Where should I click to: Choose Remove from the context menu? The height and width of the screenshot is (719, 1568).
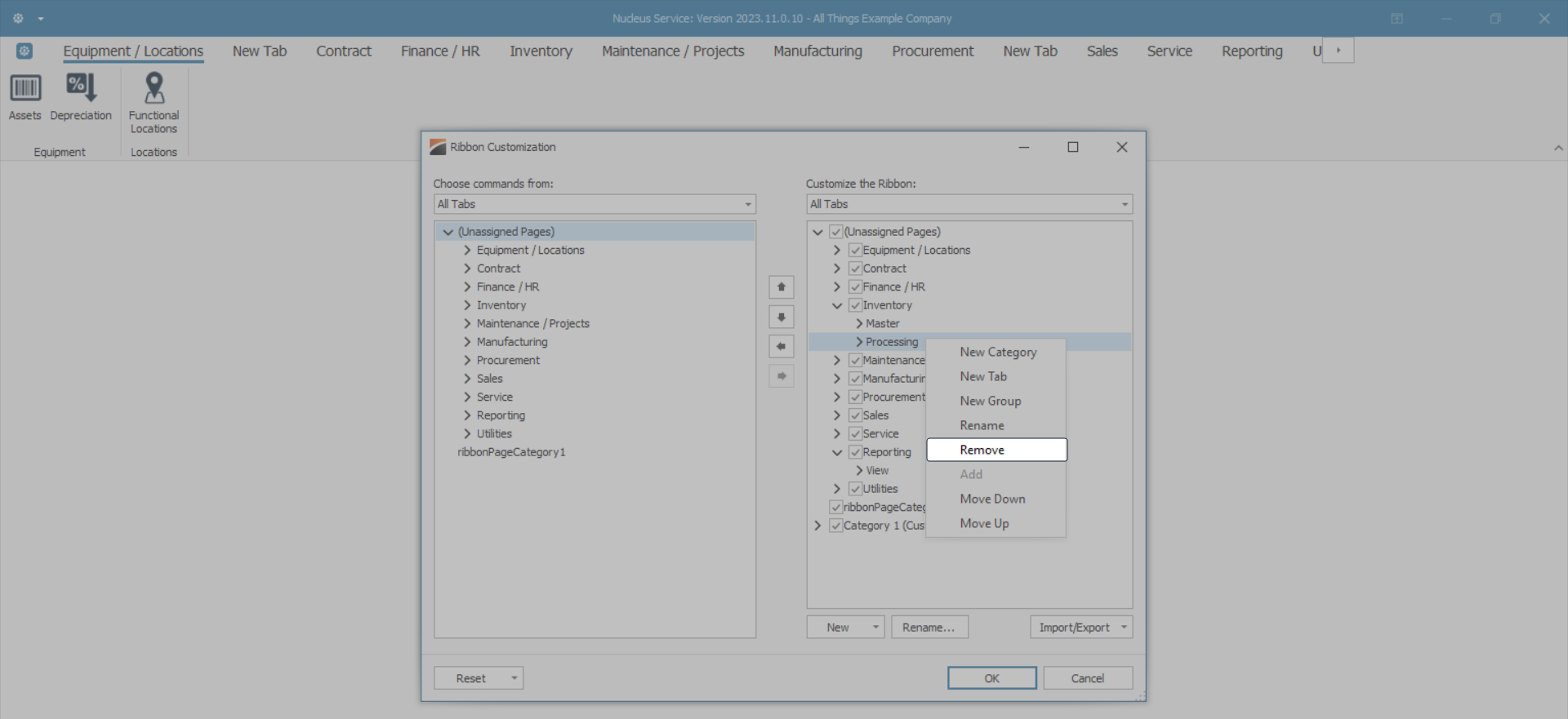coord(996,450)
